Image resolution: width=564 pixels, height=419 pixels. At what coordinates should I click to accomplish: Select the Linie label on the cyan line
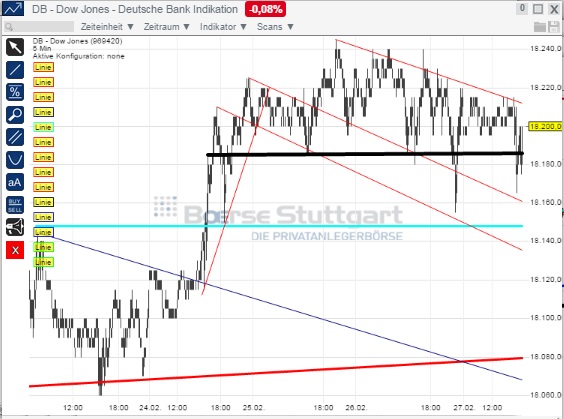pyautogui.click(x=44, y=232)
